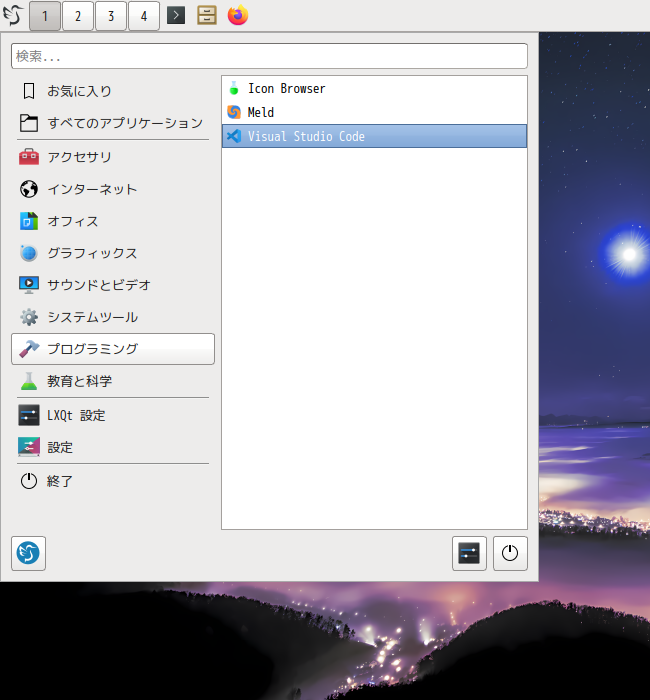The height and width of the screenshot is (700, 650).
Task: Show すべてのアプリケーション category
Action: tap(112, 123)
